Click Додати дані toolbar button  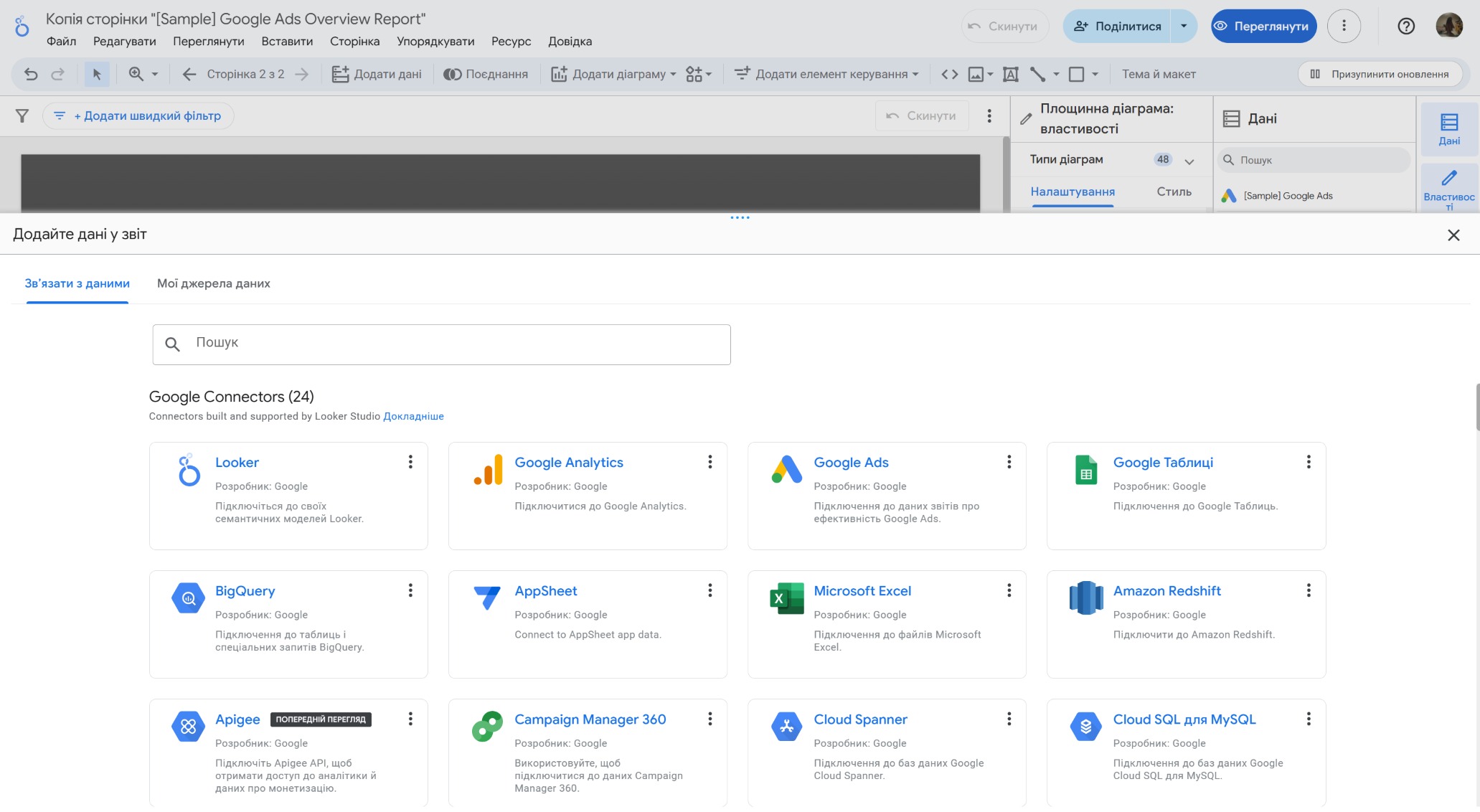377,74
